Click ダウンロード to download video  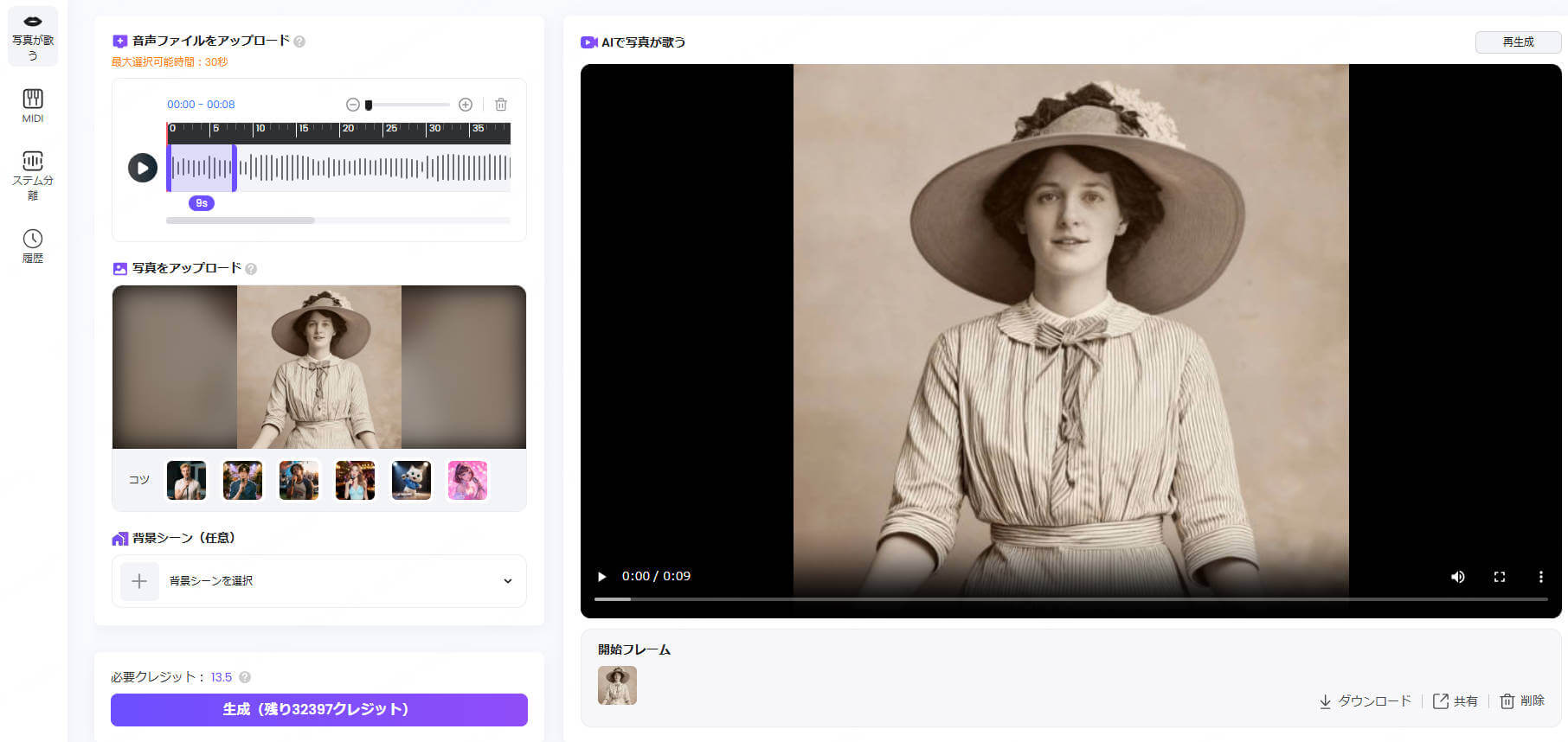(1365, 701)
